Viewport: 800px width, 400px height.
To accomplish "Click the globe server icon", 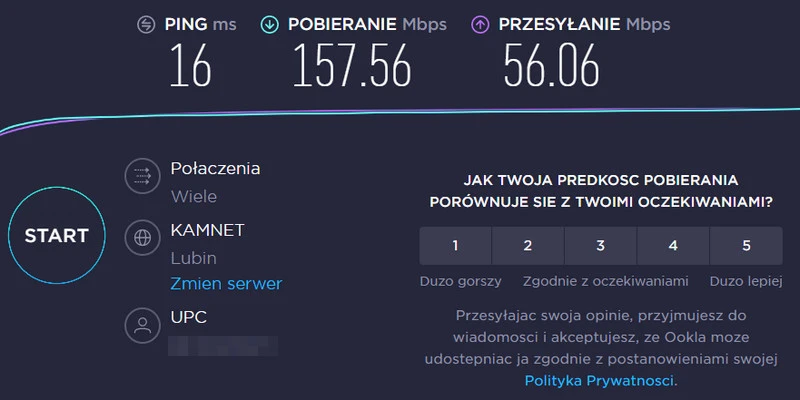I will coord(142,238).
